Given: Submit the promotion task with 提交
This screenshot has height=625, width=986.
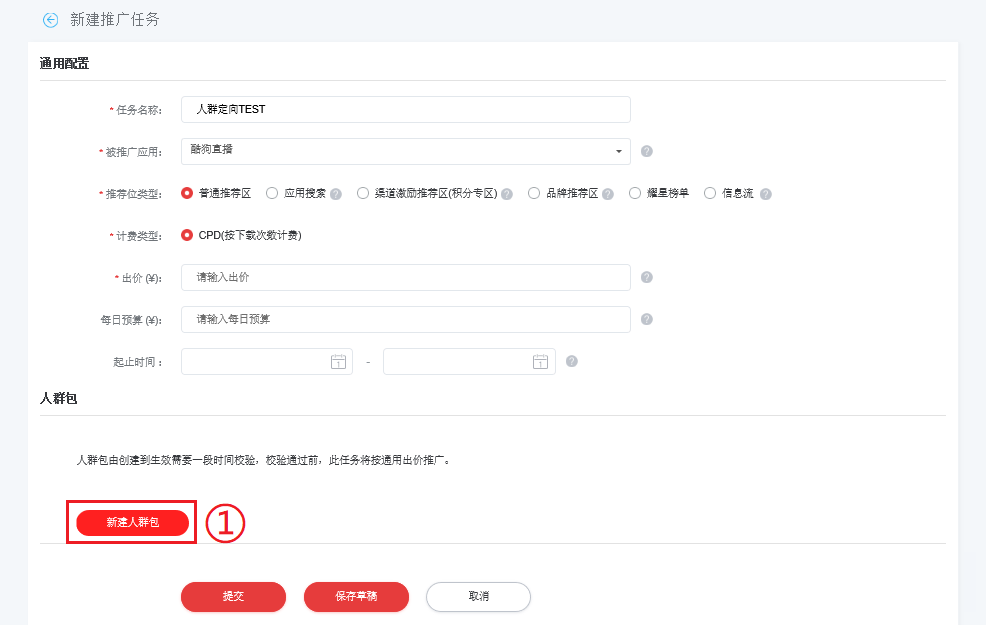Looking at the screenshot, I should pos(233,597).
